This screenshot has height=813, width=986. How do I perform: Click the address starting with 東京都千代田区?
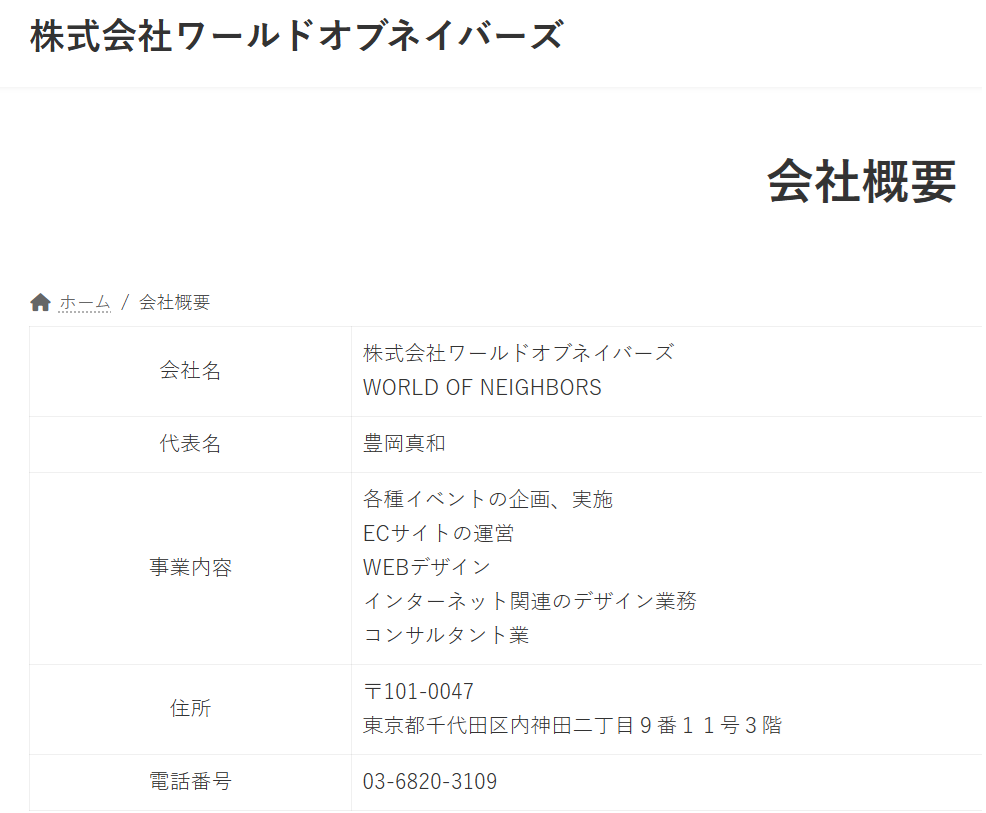[x=572, y=726]
